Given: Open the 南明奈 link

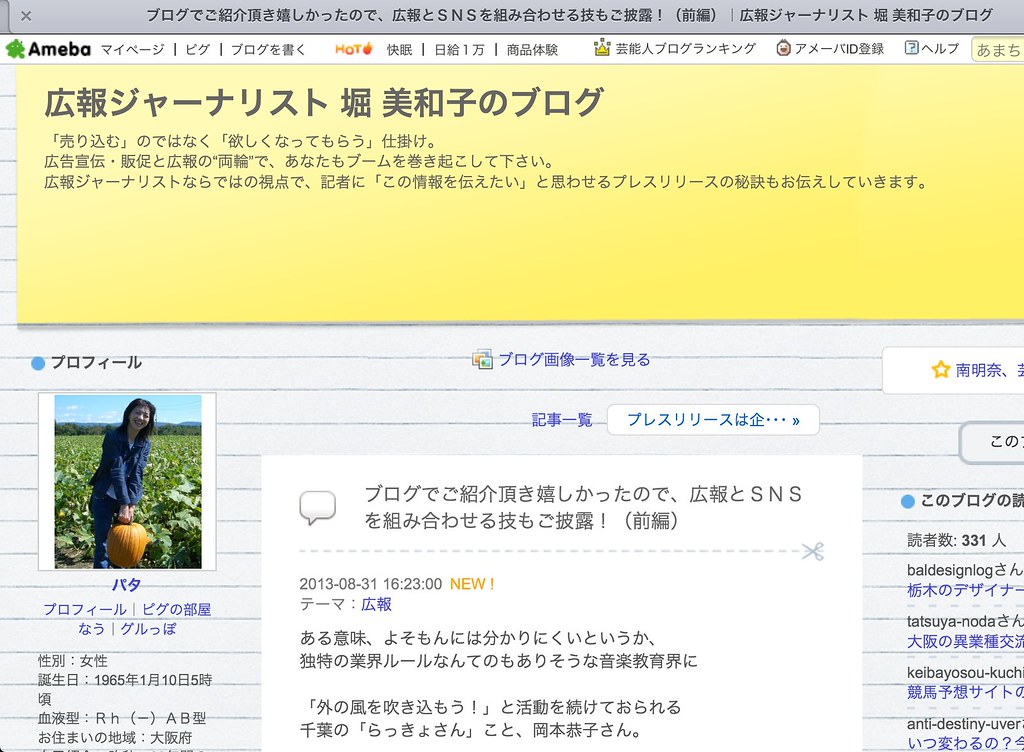Looking at the screenshot, I should (x=989, y=370).
